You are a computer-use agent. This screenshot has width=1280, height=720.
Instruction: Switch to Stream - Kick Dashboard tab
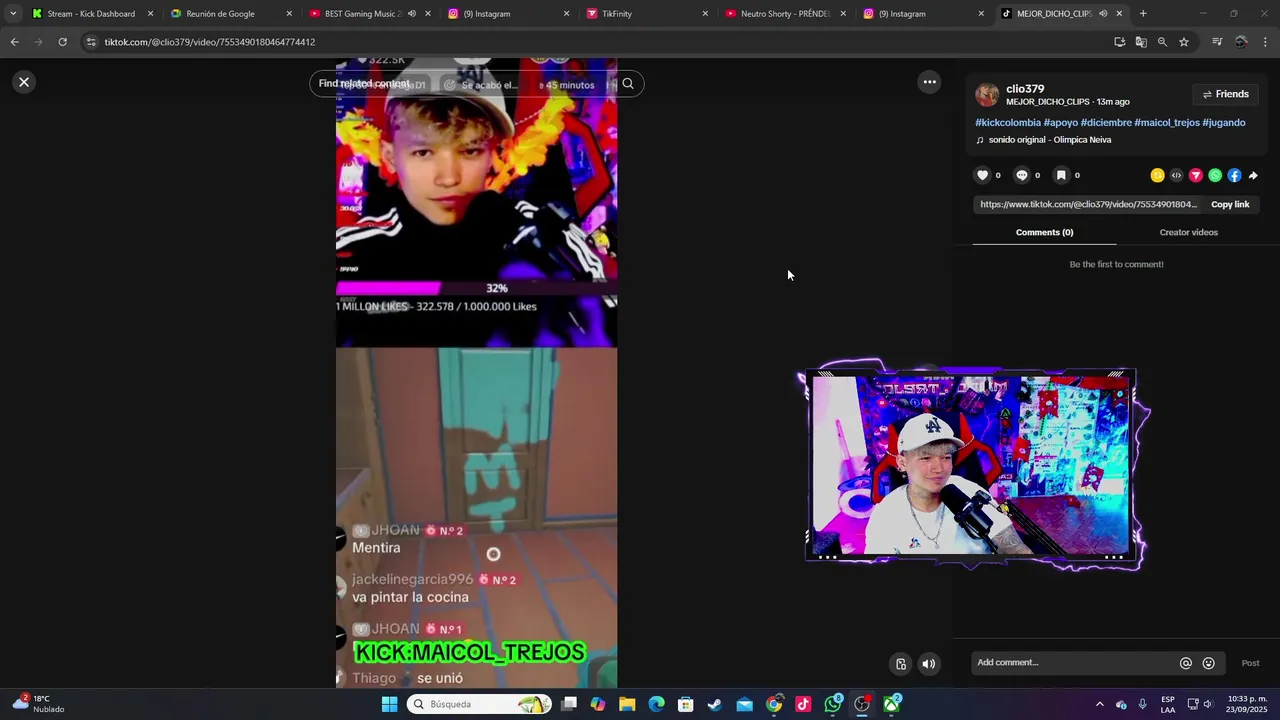click(x=90, y=14)
